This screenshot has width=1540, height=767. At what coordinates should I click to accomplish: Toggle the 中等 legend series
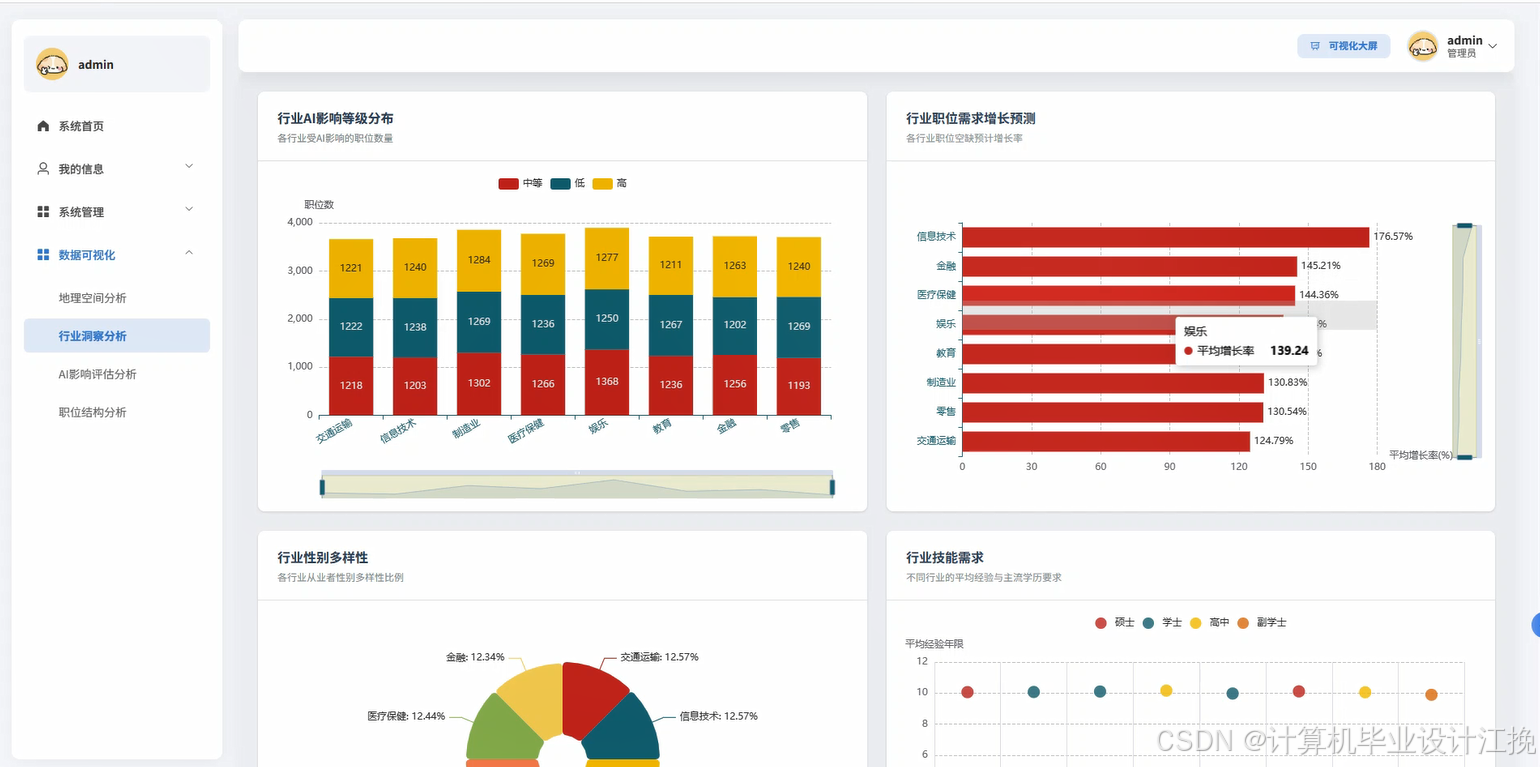tap(520, 184)
